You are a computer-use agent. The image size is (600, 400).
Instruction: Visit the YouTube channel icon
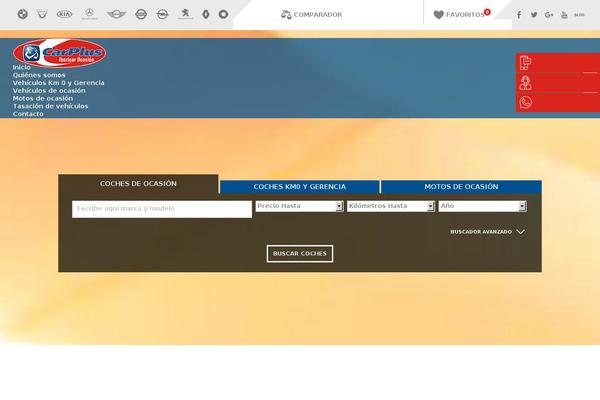(x=564, y=15)
